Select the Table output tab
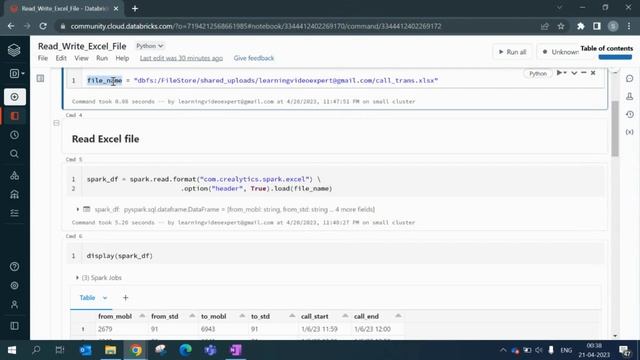This screenshot has height=360, width=640. 87,298
